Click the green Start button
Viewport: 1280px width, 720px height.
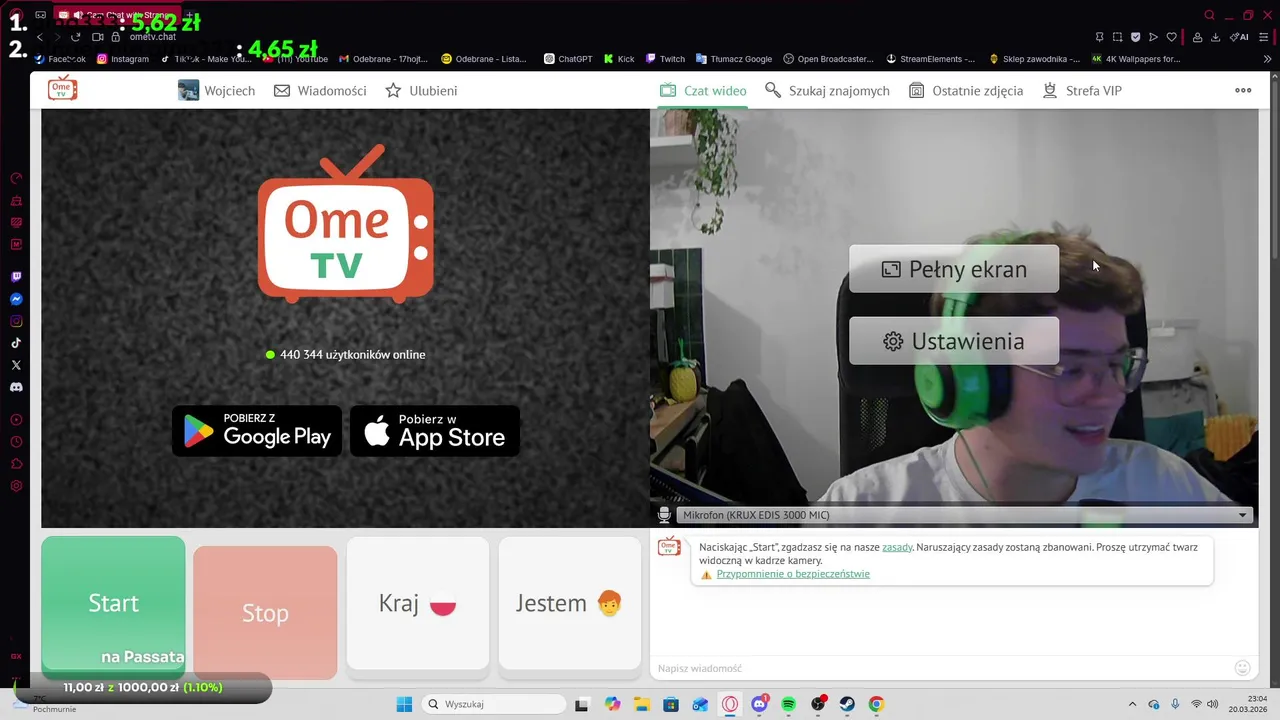point(113,603)
